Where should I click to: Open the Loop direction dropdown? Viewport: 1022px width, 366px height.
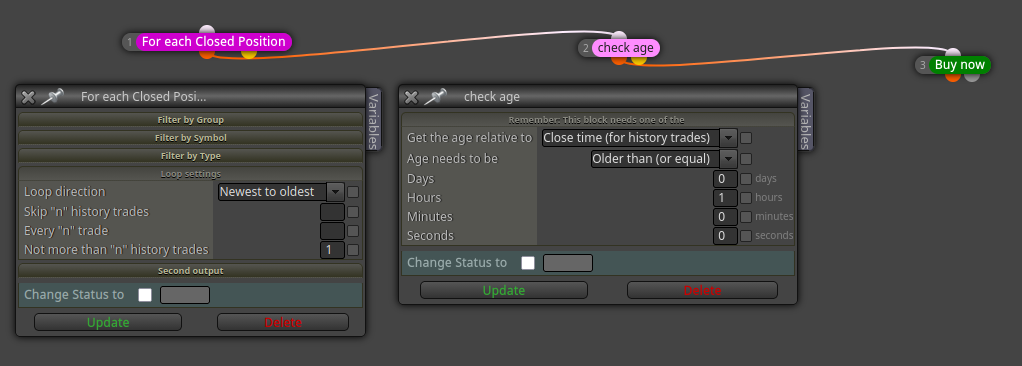pos(281,191)
